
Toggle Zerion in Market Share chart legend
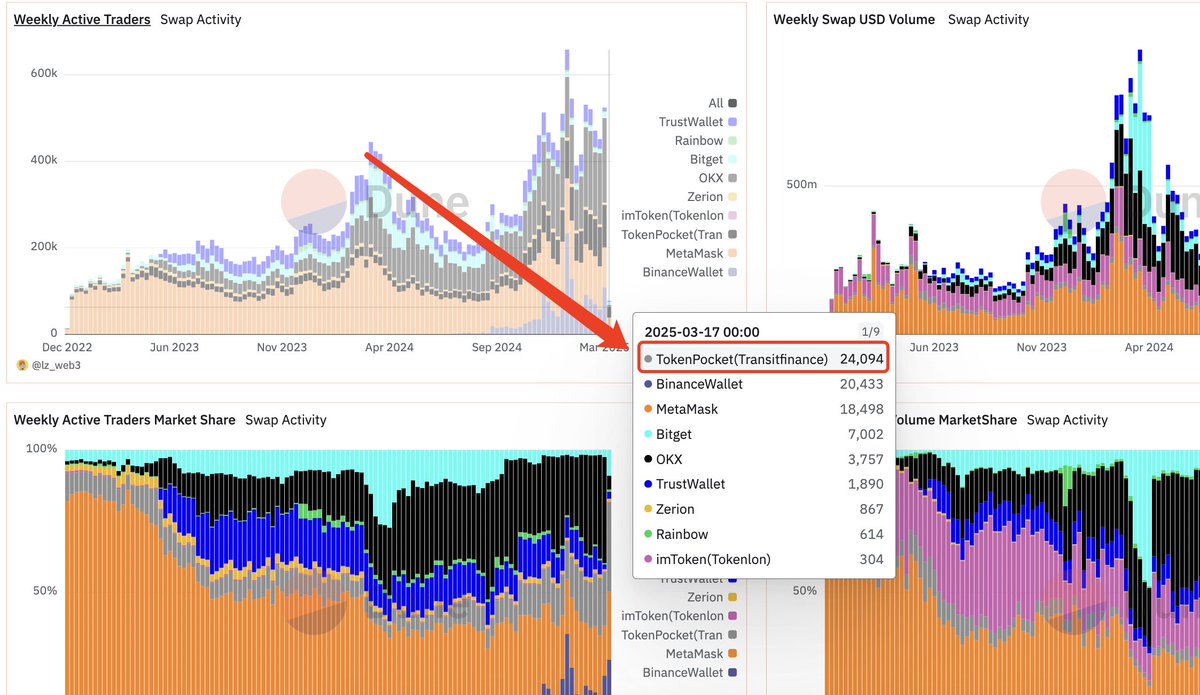click(x=711, y=597)
